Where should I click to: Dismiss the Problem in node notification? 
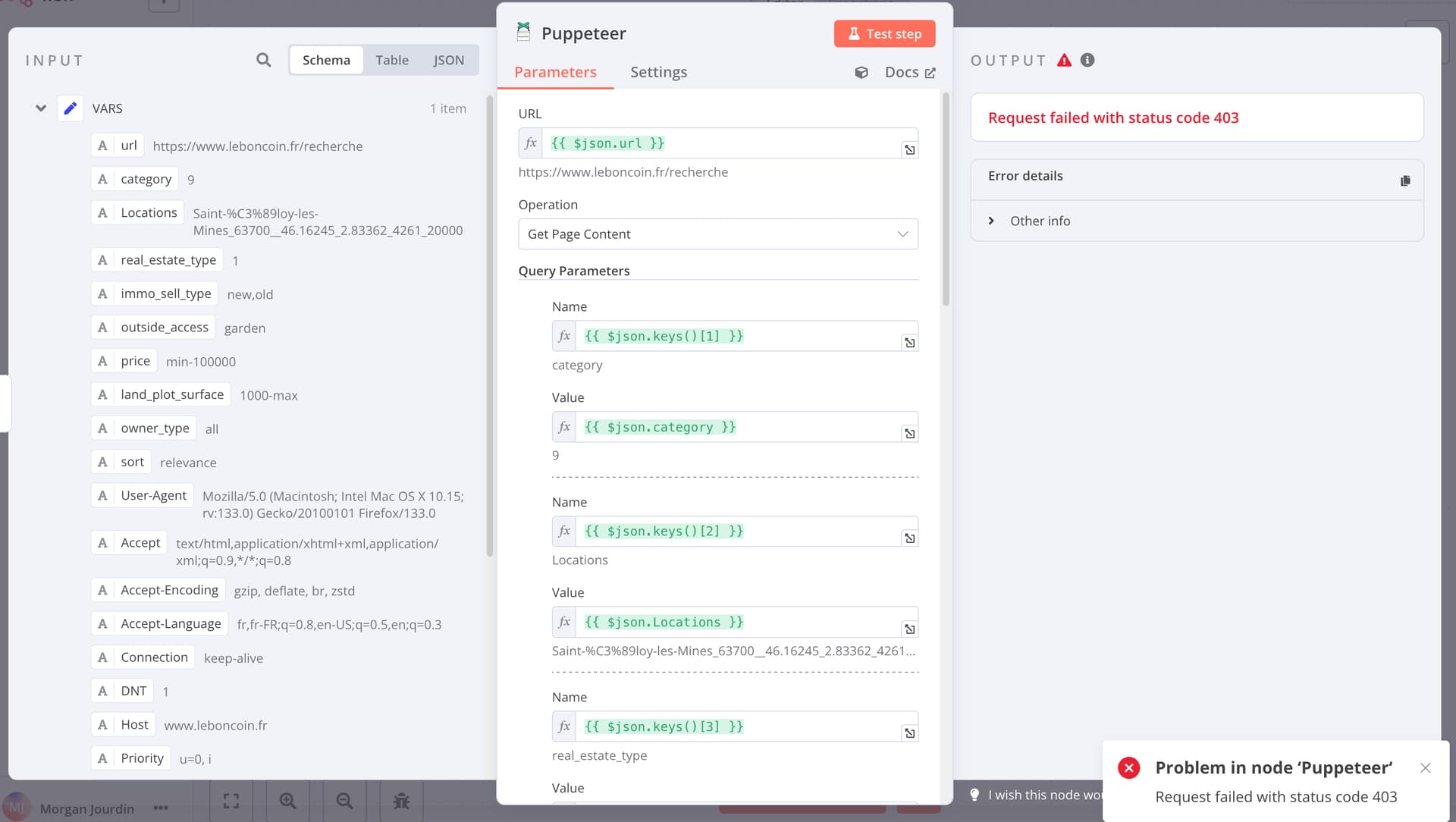pos(1425,768)
